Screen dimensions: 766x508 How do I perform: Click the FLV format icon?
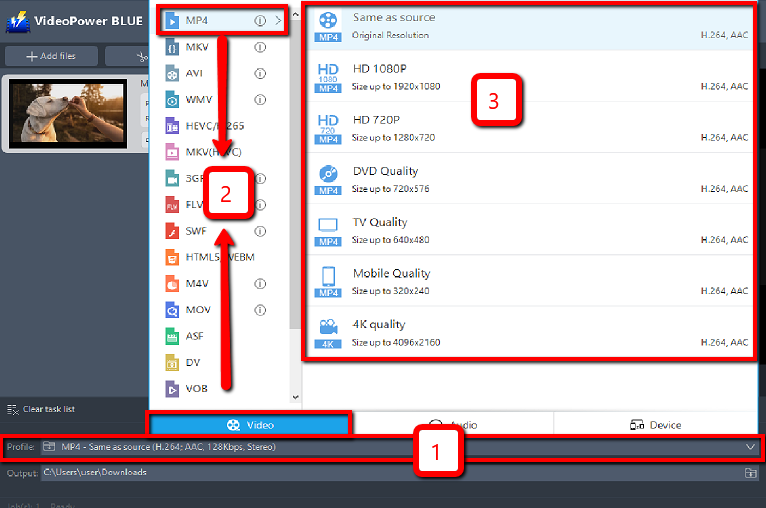[x=172, y=205]
